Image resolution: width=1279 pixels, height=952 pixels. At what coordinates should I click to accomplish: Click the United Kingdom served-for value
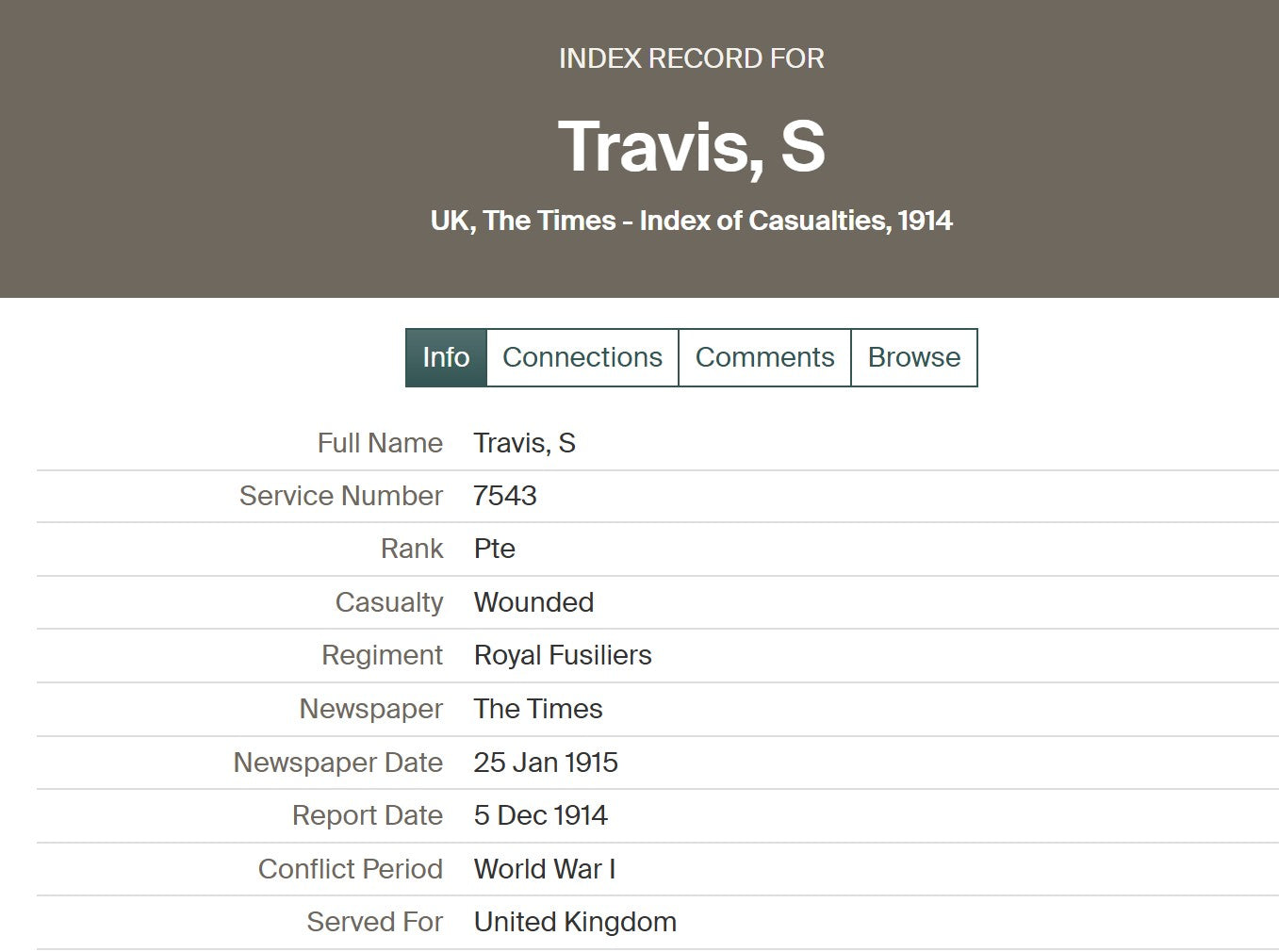point(575,922)
